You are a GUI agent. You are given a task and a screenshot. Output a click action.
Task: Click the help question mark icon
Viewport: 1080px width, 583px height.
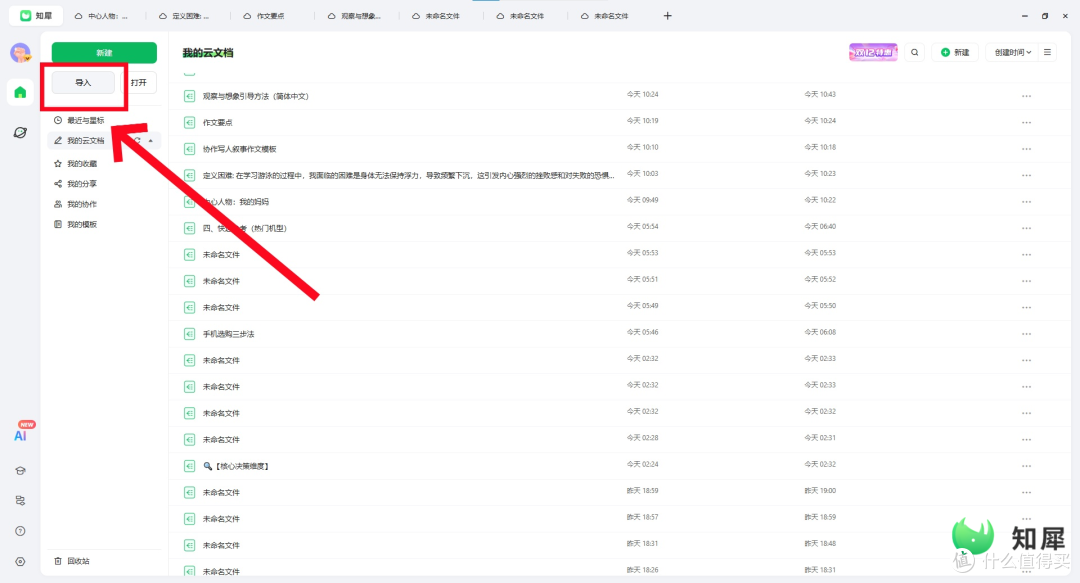20,531
